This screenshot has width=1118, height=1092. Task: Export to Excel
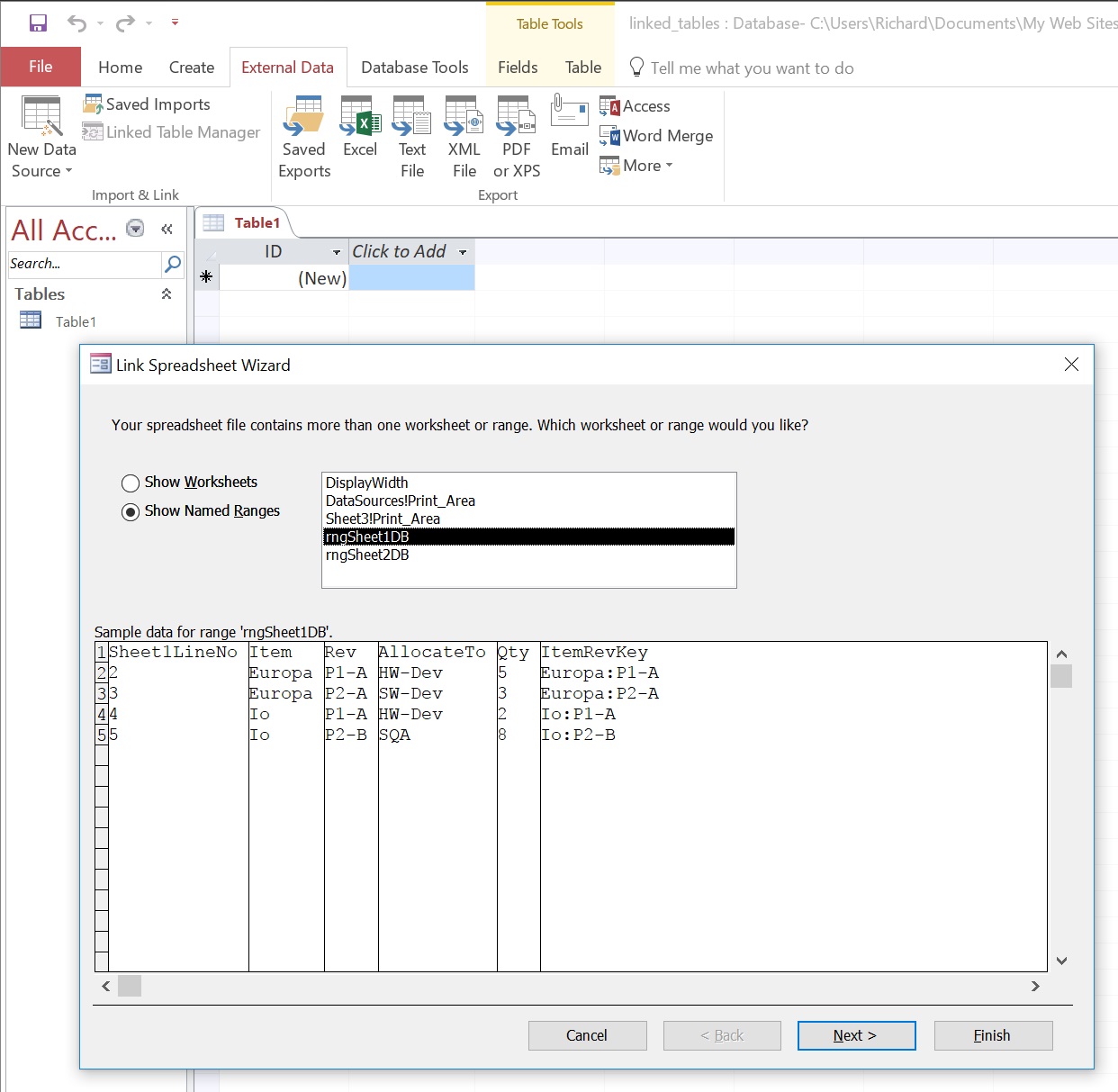click(360, 127)
